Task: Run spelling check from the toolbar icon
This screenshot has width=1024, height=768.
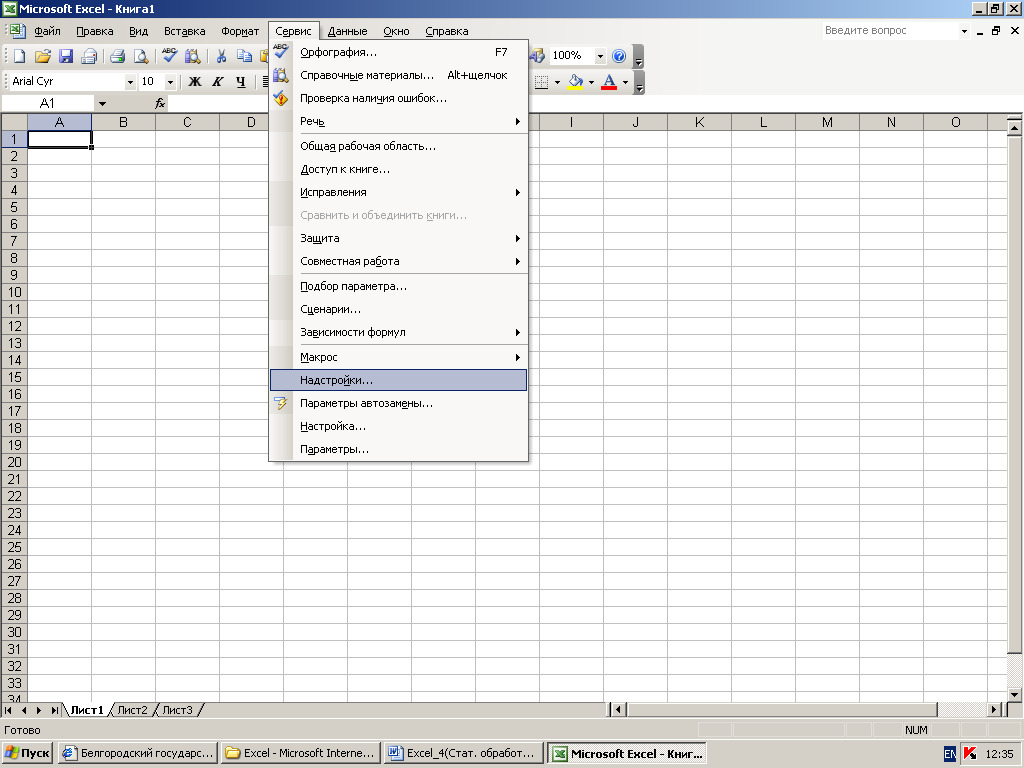Action: (169, 56)
